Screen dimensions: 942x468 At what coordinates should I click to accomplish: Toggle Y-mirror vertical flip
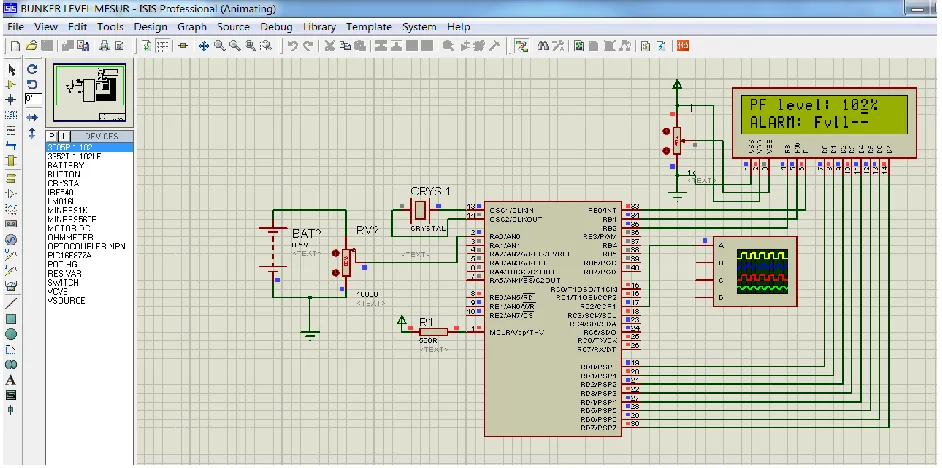[32, 133]
